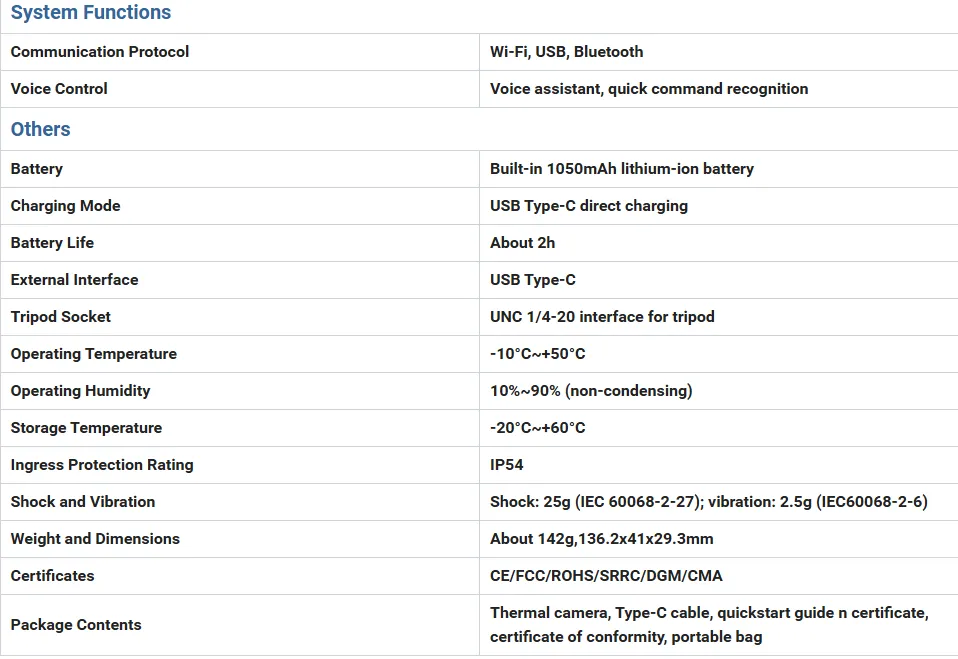Image resolution: width=958 pixels, height=659 pixels.
Task: Click the Wi-Fi, USB, Bluetooth value
Action: pos(566,52)
